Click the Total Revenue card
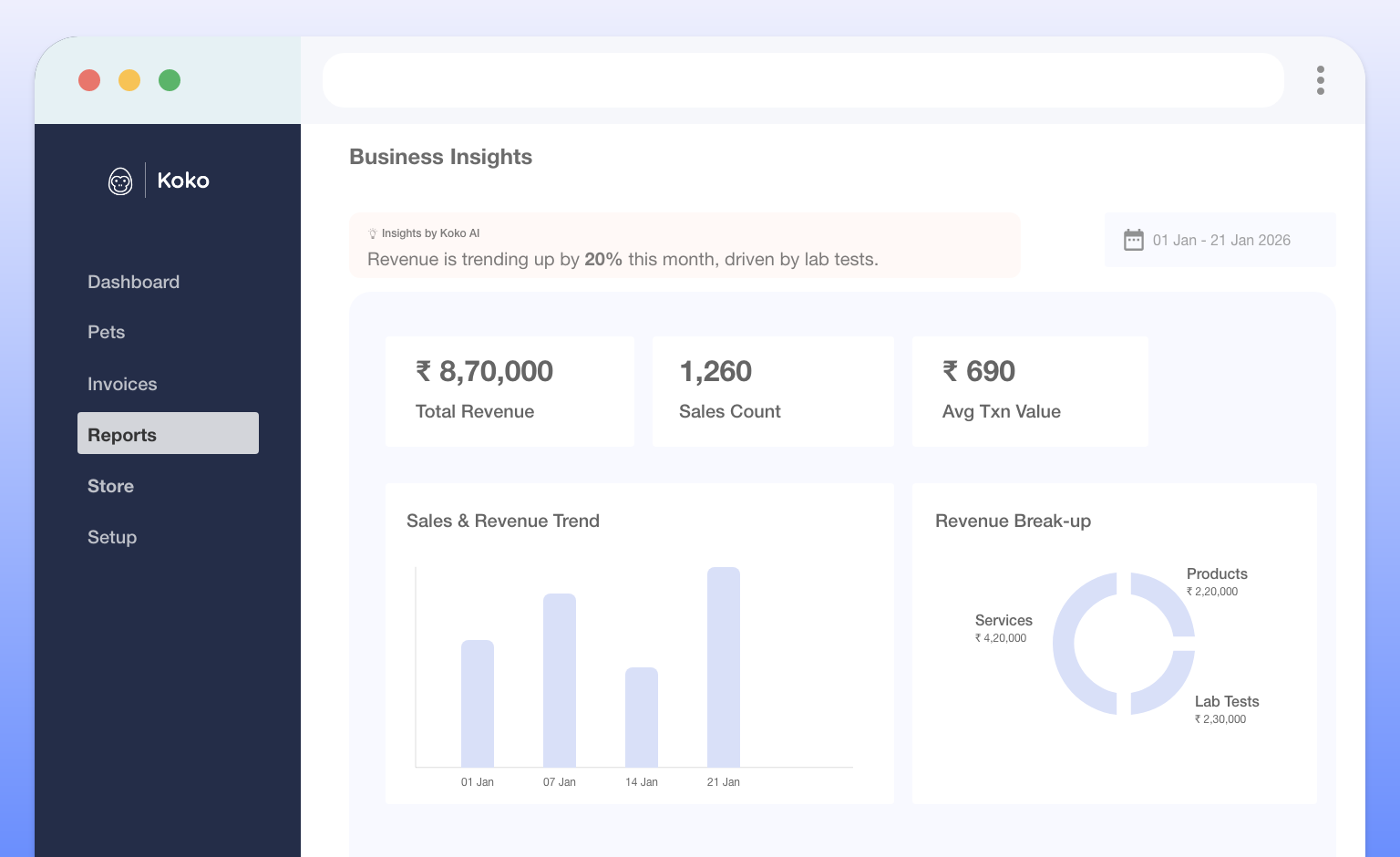This screenshot has width=1400, height=857. (510, 391)
